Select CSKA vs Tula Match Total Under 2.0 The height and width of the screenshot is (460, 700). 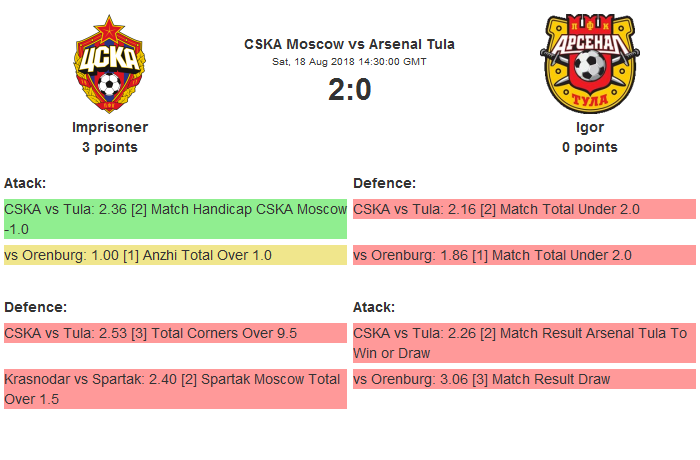pos(523,209)
